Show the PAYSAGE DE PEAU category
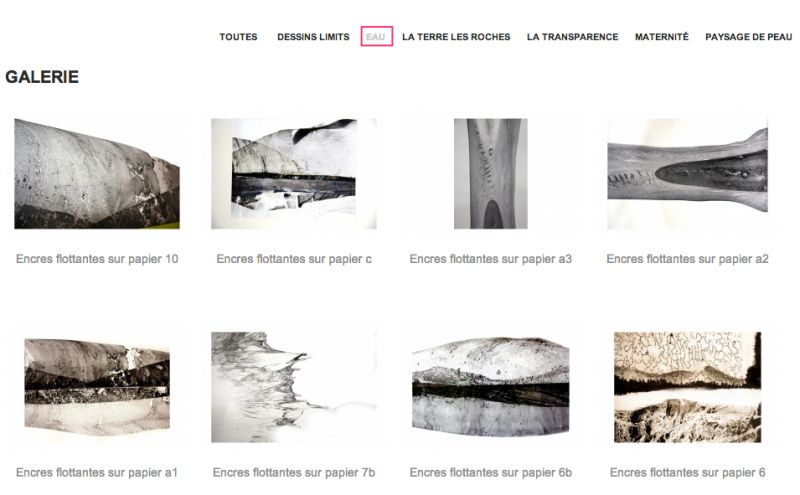 (x=748, y=37)
